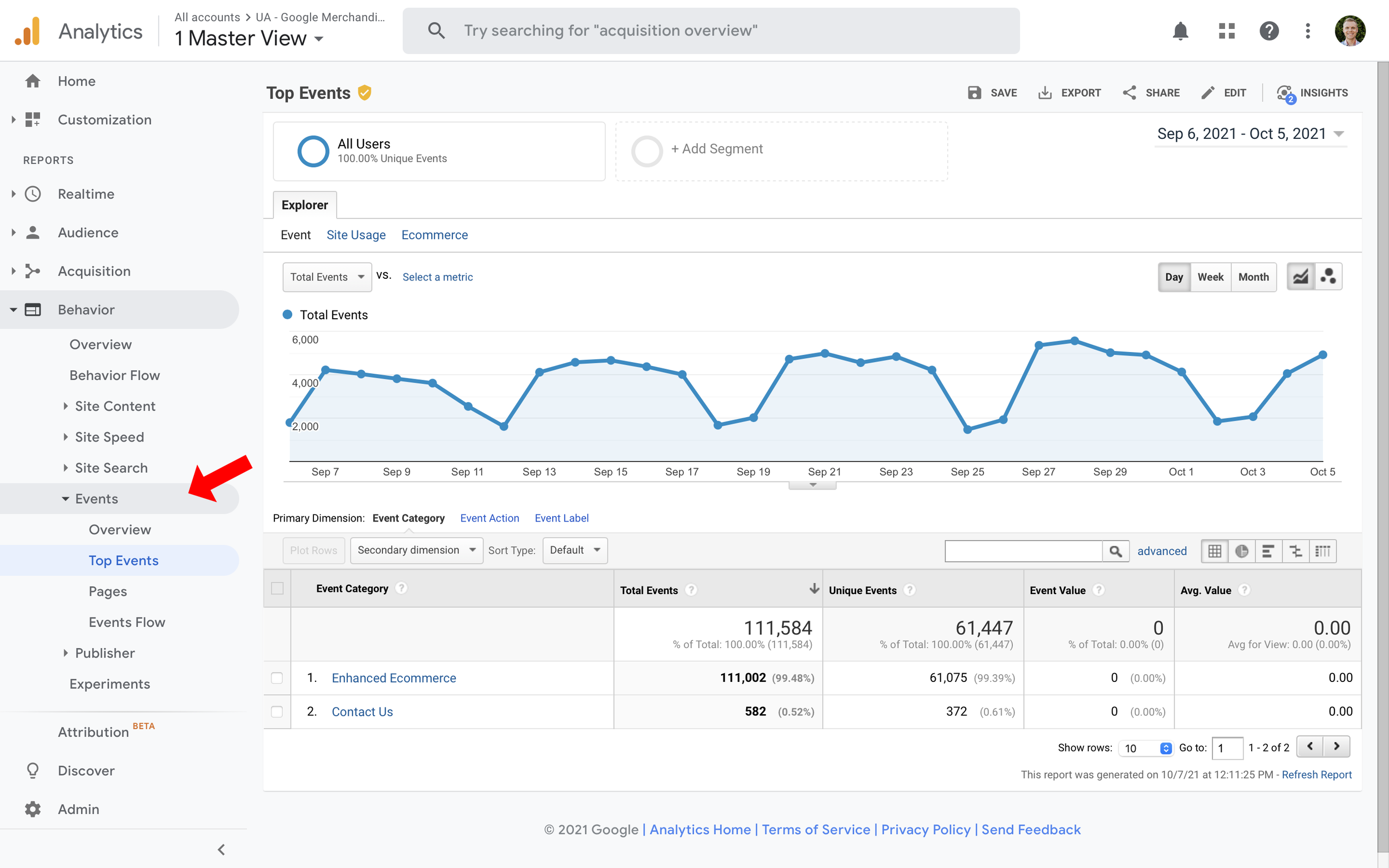Open the notifications bell icon

[x=1181, y=31]
